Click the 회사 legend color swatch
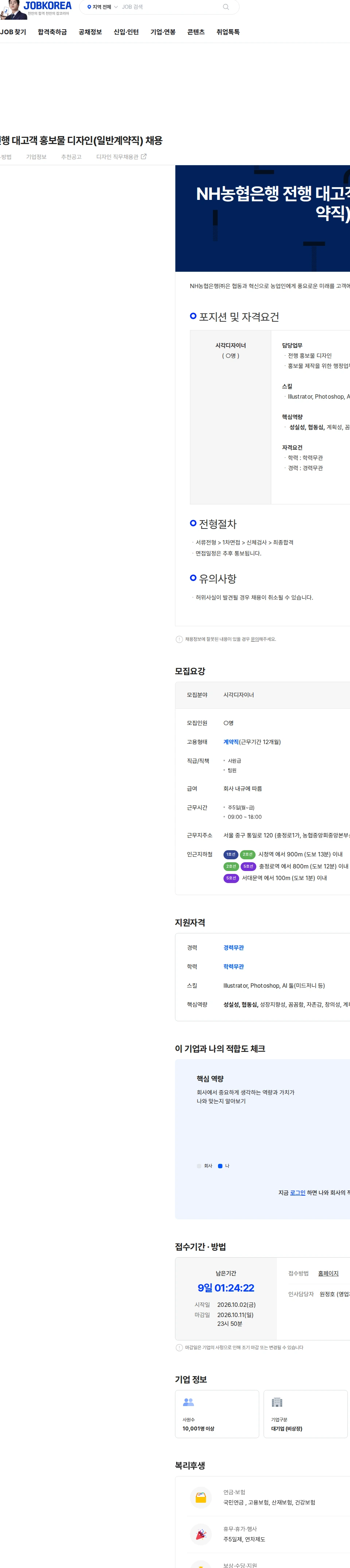 (199, 1166)
